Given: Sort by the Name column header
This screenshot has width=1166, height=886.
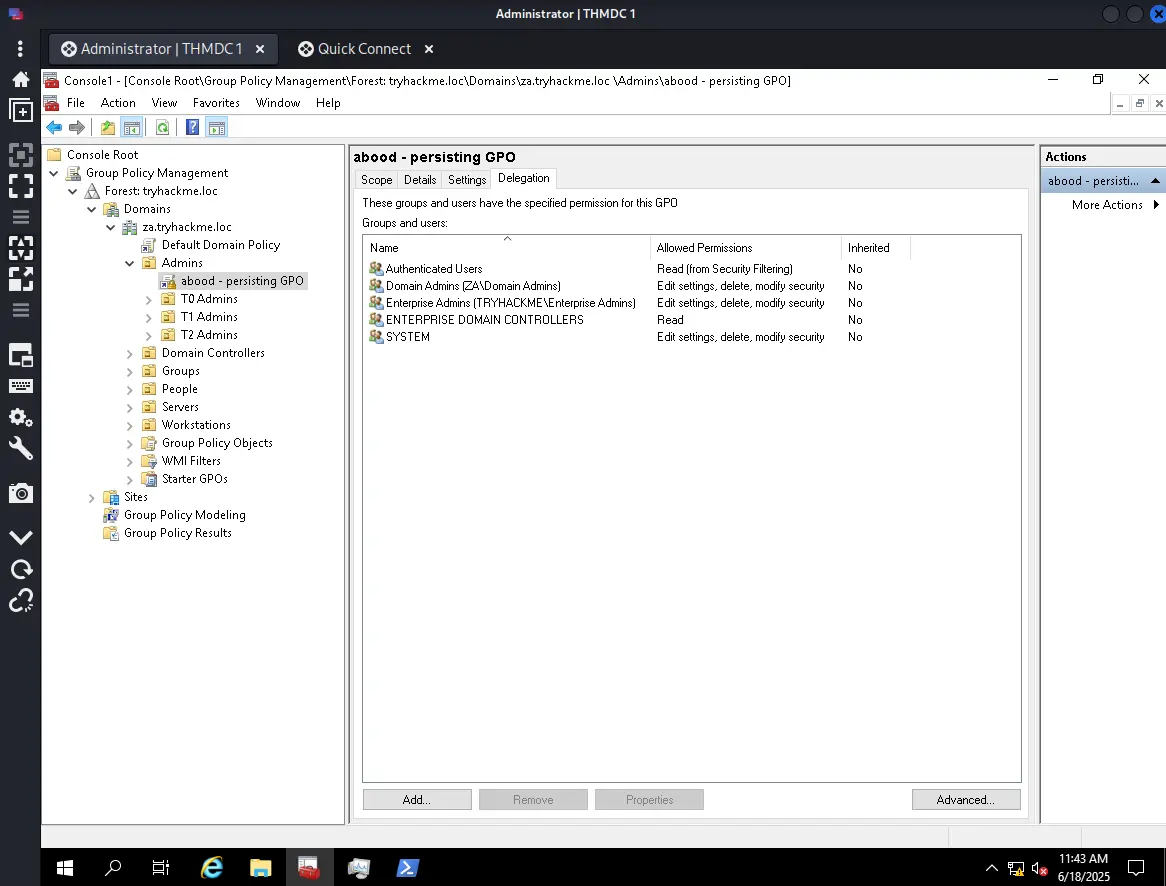Looking at the screenshot, I should point(506,248).
